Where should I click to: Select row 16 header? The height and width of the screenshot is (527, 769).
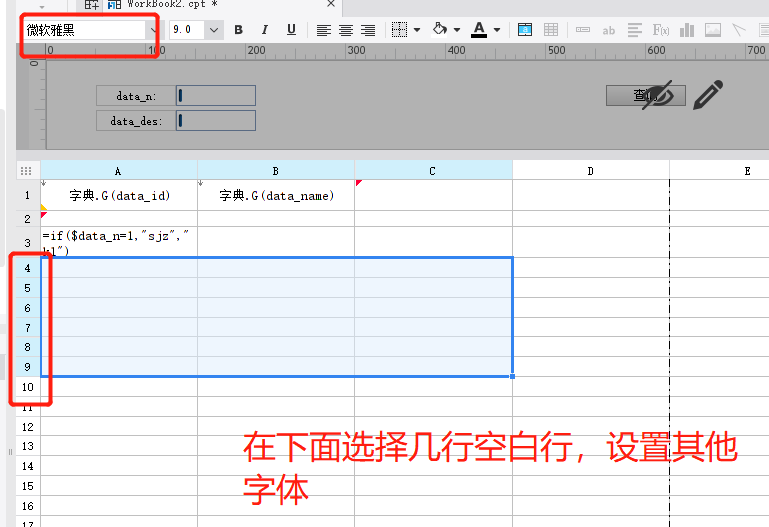pos(28,506)
